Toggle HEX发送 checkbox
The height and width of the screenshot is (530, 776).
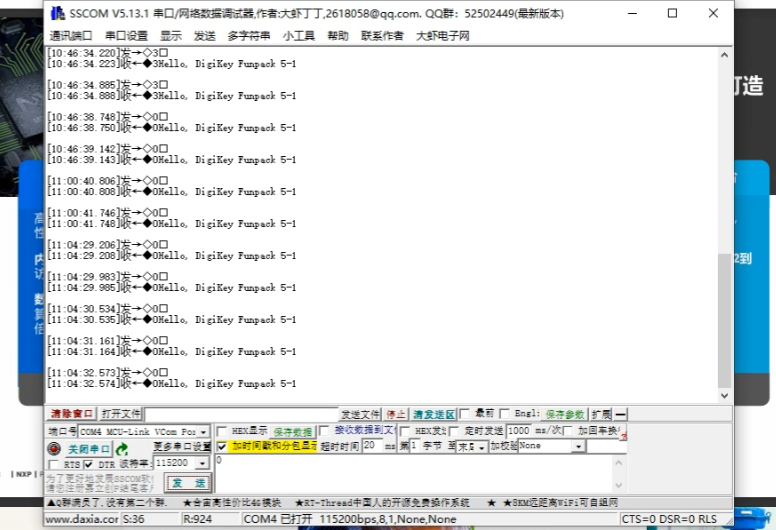click(404, 431)
